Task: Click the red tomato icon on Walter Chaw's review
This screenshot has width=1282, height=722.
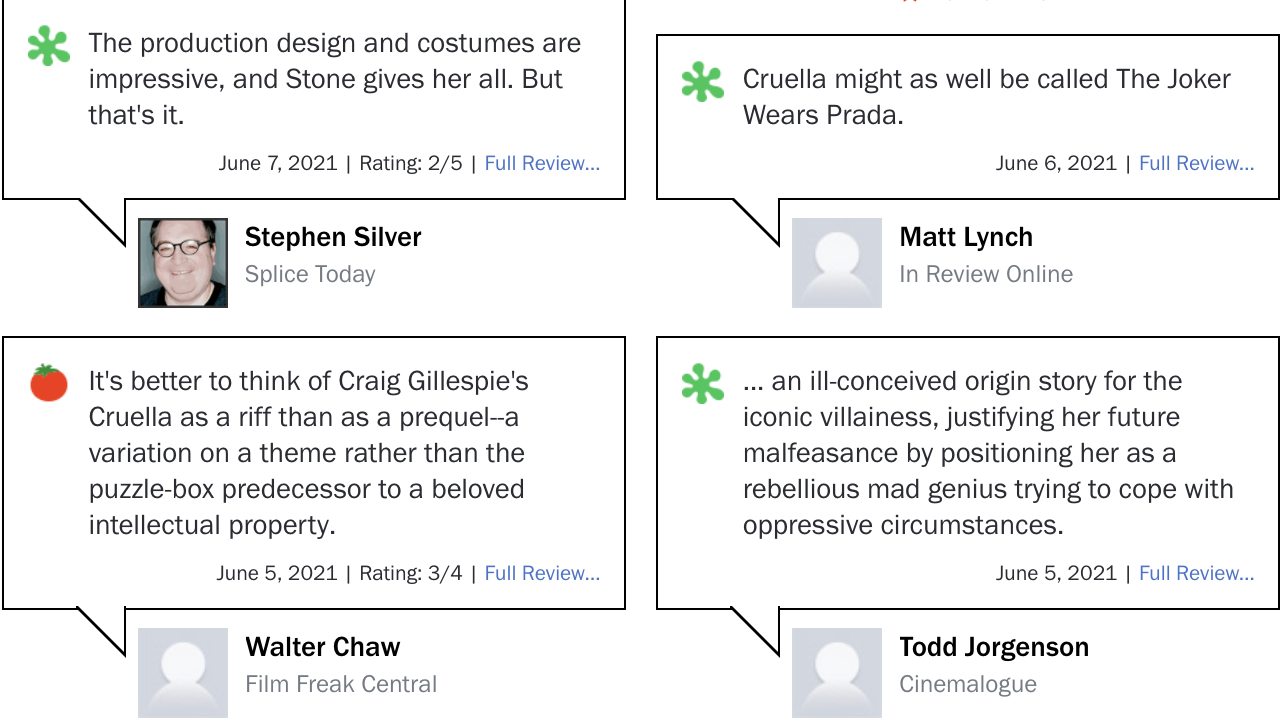Action: (49, 383)
